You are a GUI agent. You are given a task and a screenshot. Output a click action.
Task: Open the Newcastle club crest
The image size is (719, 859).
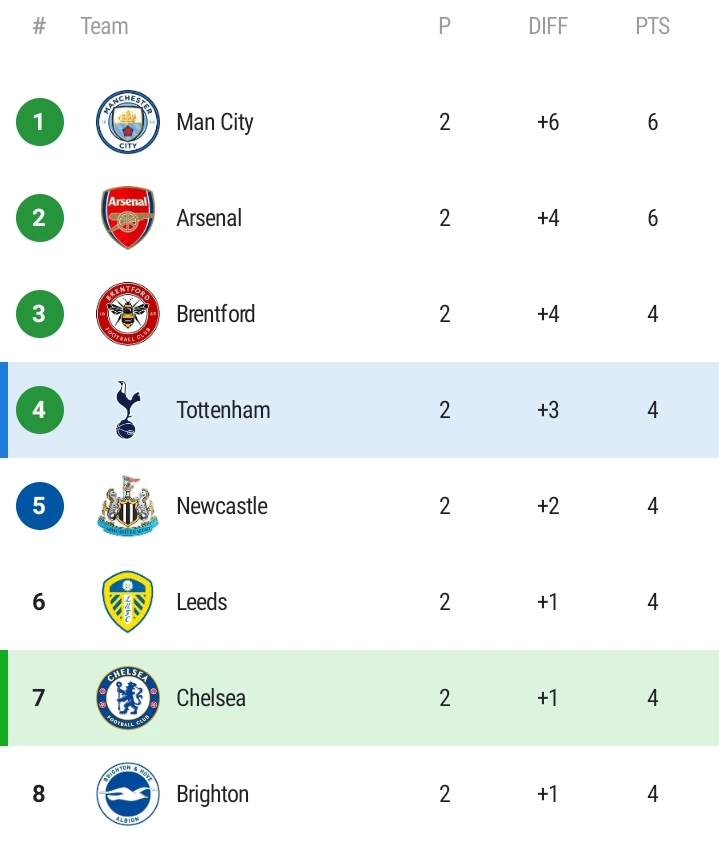click(x=127, y=506)
